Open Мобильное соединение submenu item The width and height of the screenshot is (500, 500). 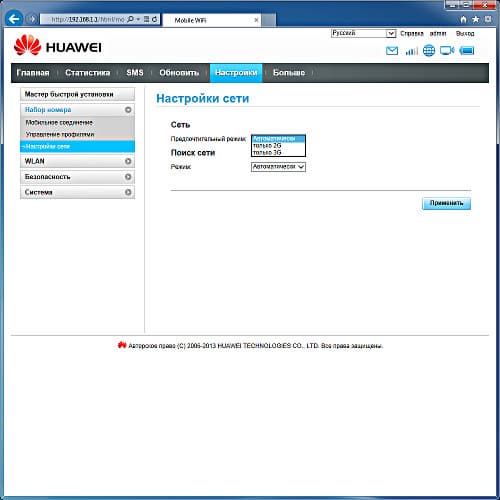tap(59, 123)
